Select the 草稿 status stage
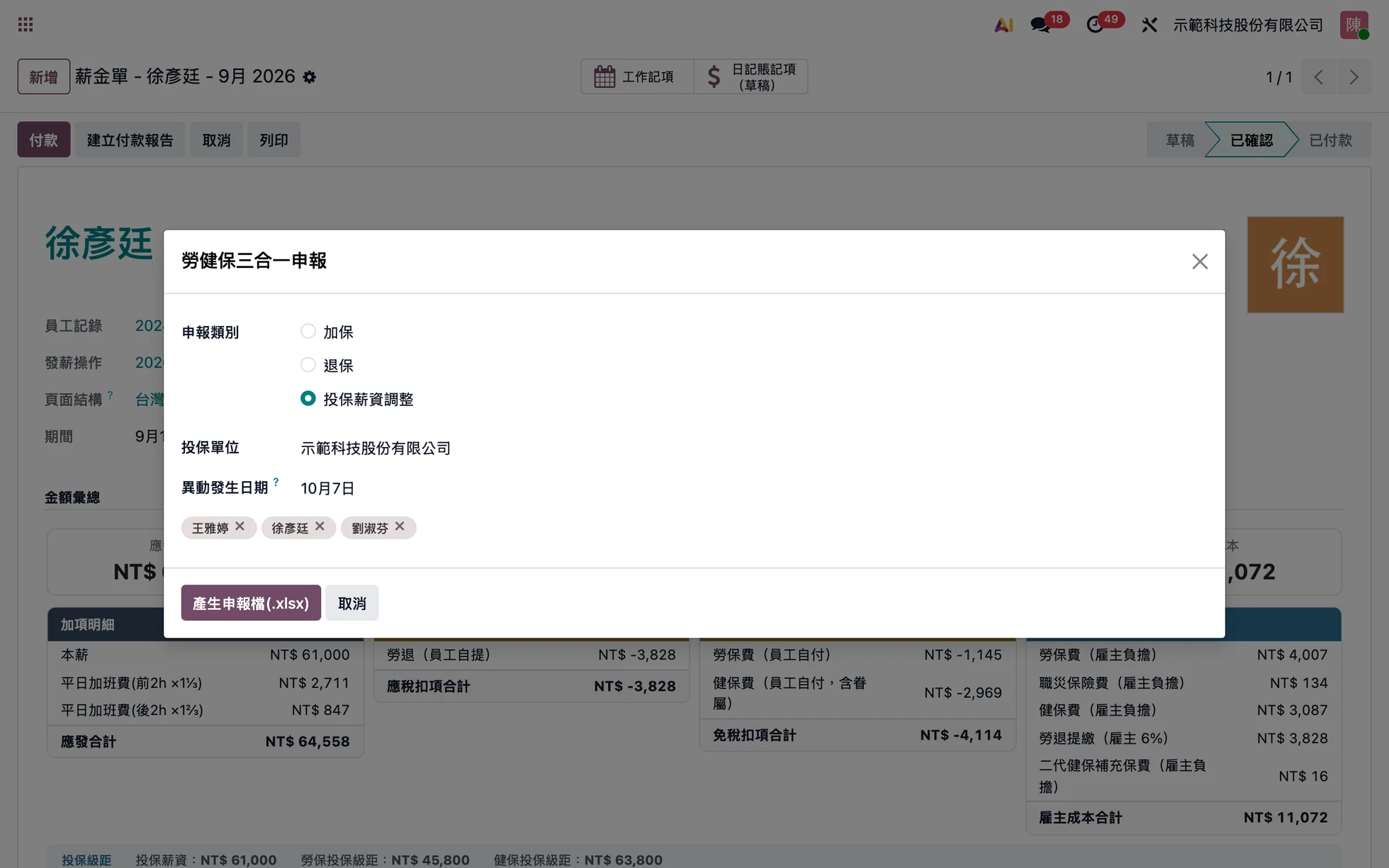1389x868 pixels. [x=1179, y=140]
